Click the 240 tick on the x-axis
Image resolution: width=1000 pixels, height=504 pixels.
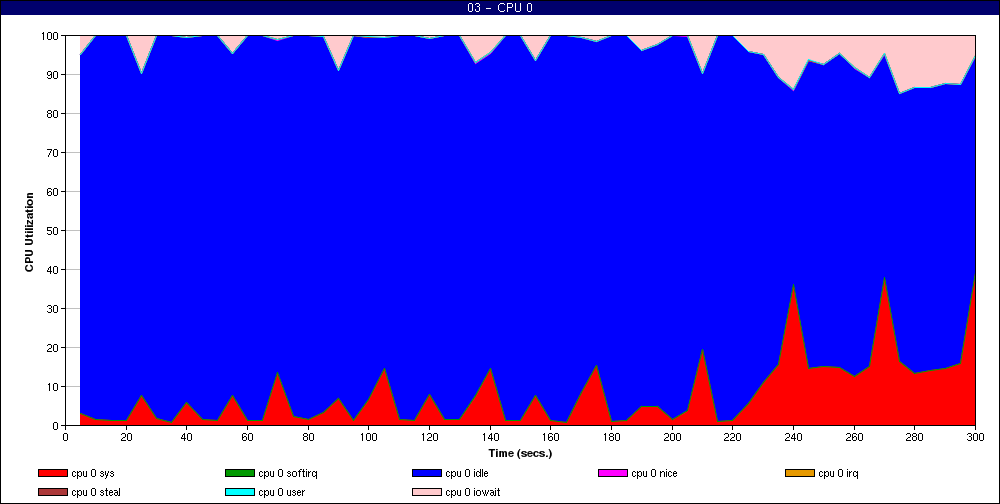[793, 437]
